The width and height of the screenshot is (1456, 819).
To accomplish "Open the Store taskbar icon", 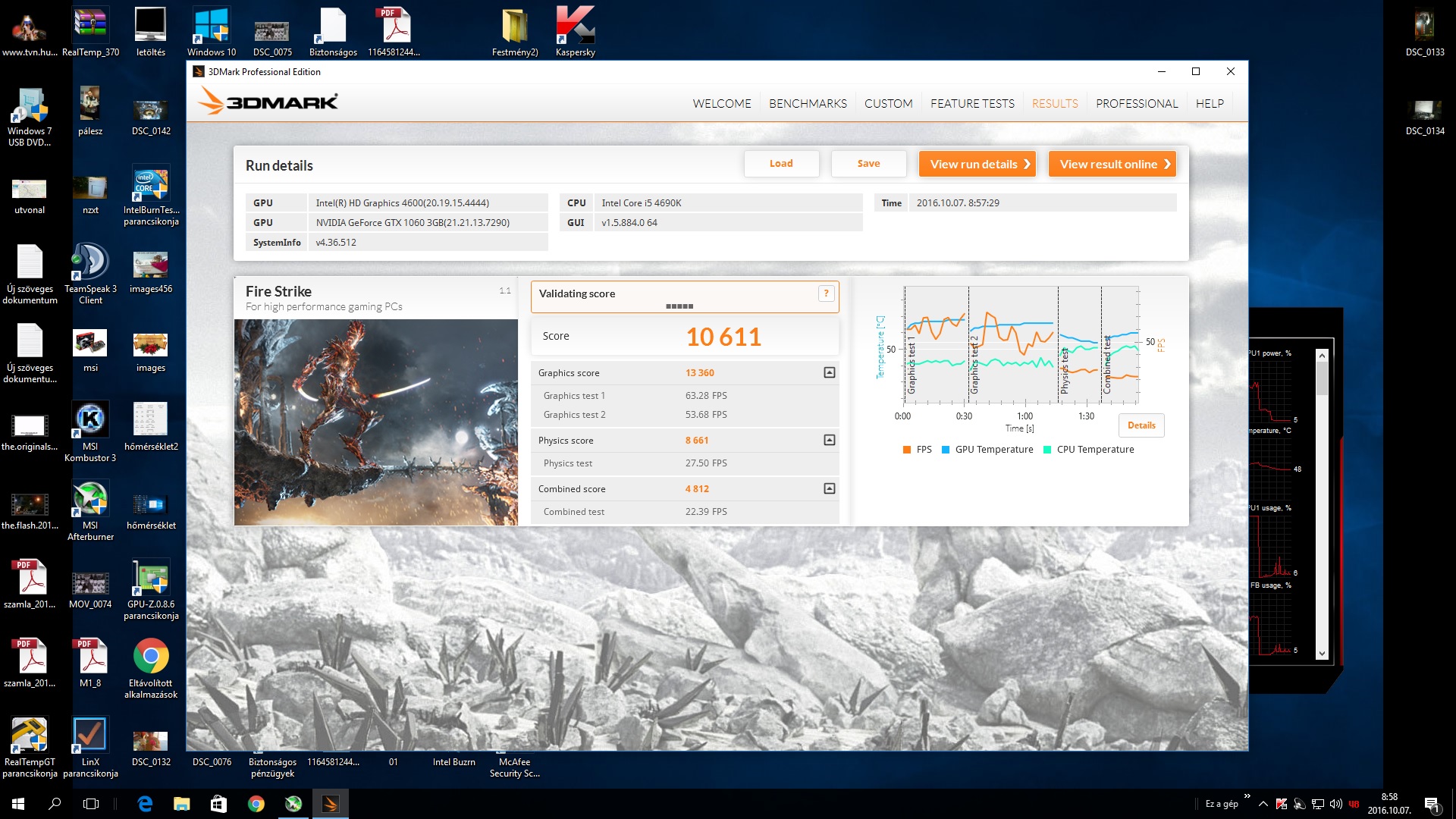I will 218,804.
